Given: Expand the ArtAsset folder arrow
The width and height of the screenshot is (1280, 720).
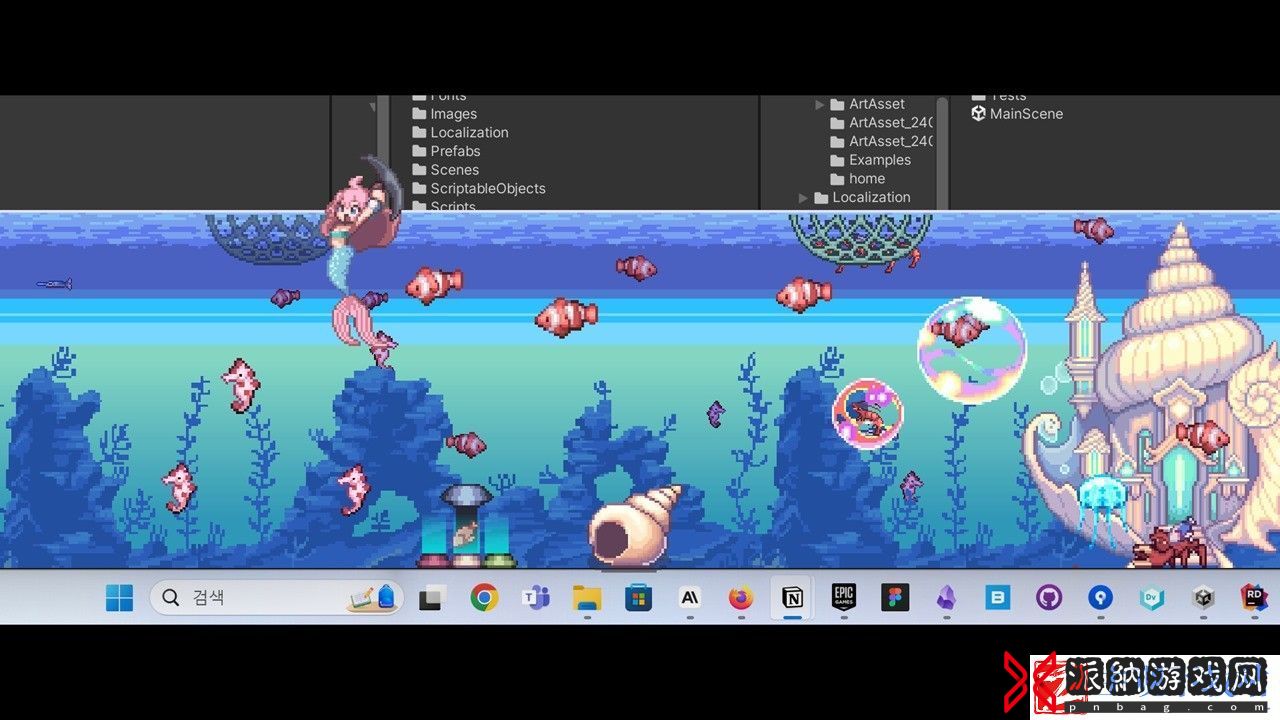Looking at the screenshot, I should tap(820, 104).
